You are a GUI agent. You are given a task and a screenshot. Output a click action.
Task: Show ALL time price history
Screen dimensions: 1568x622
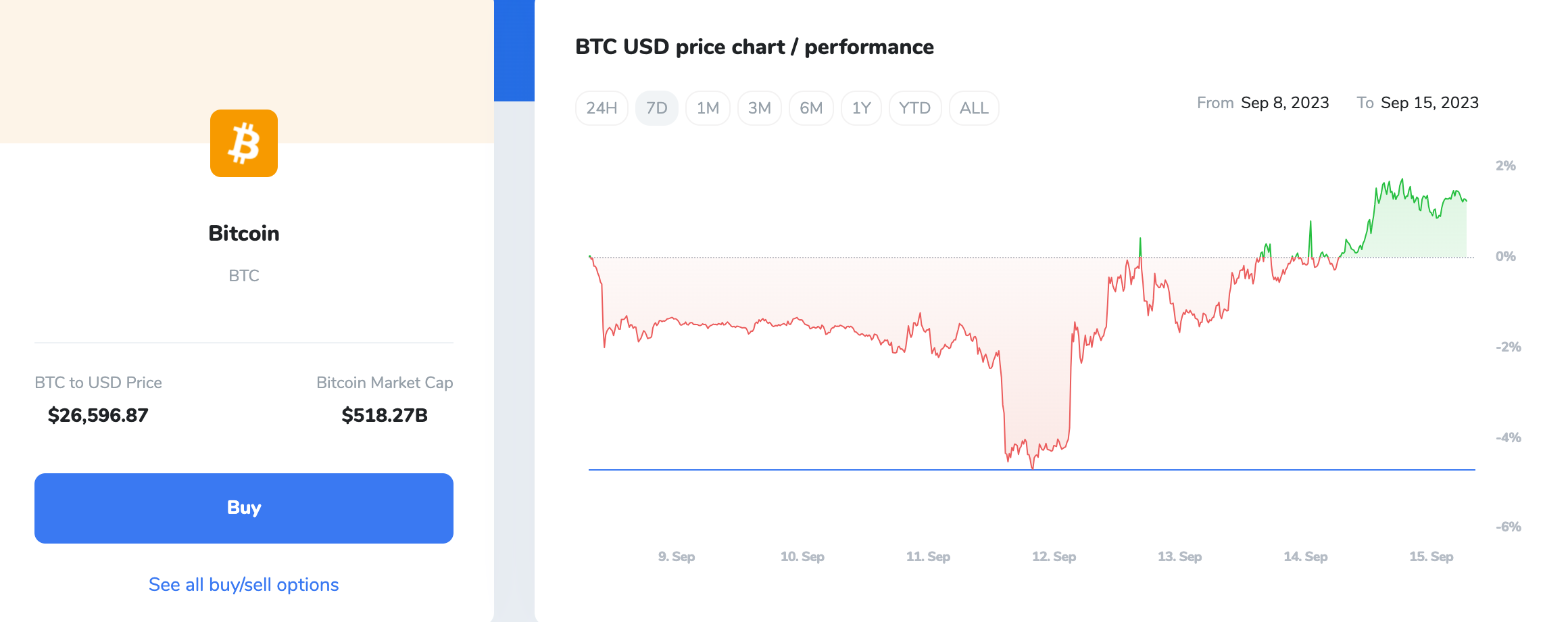[x=974, y=108]
